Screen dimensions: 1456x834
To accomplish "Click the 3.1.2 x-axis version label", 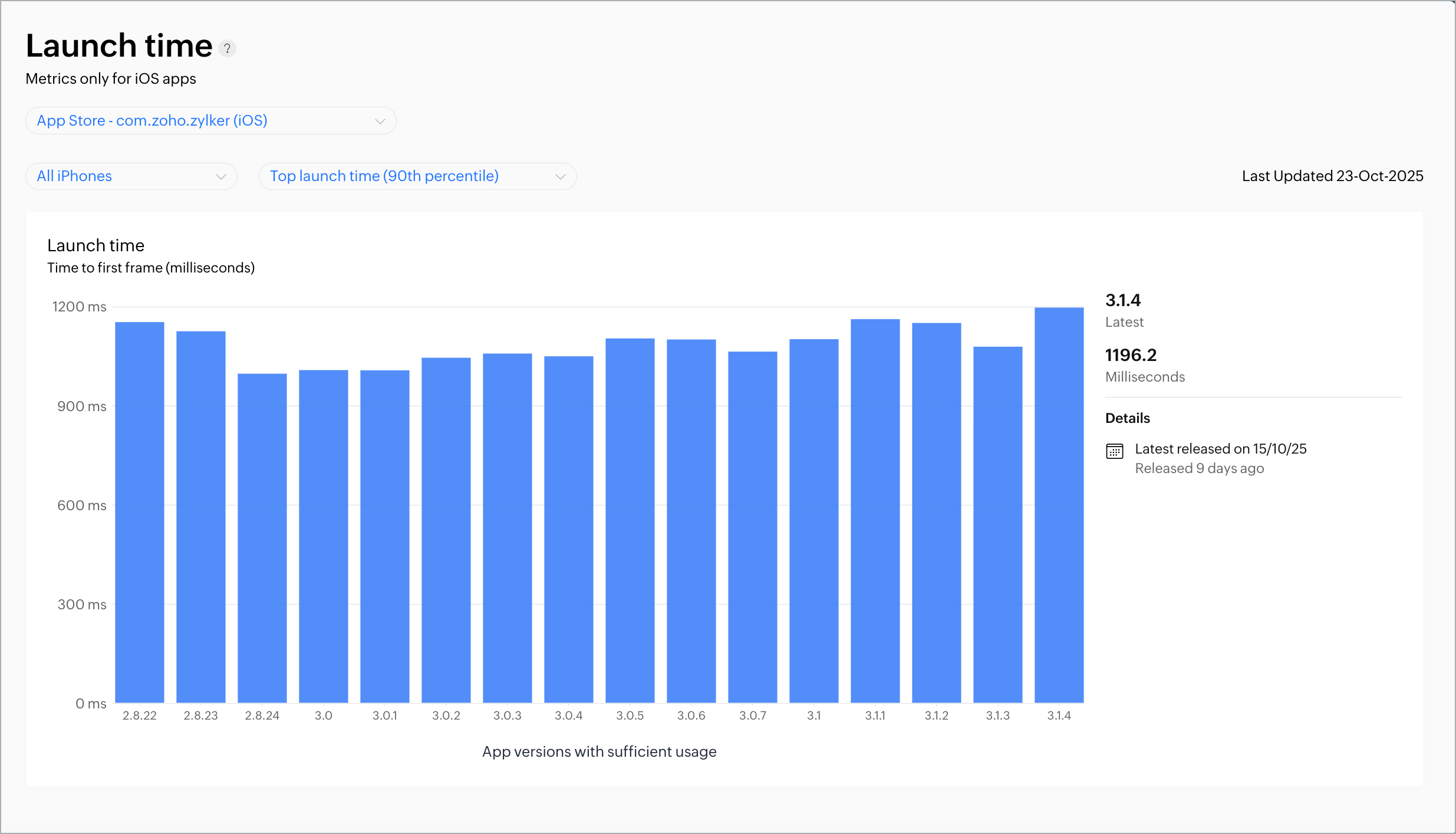I will click(x=937, y=715).
